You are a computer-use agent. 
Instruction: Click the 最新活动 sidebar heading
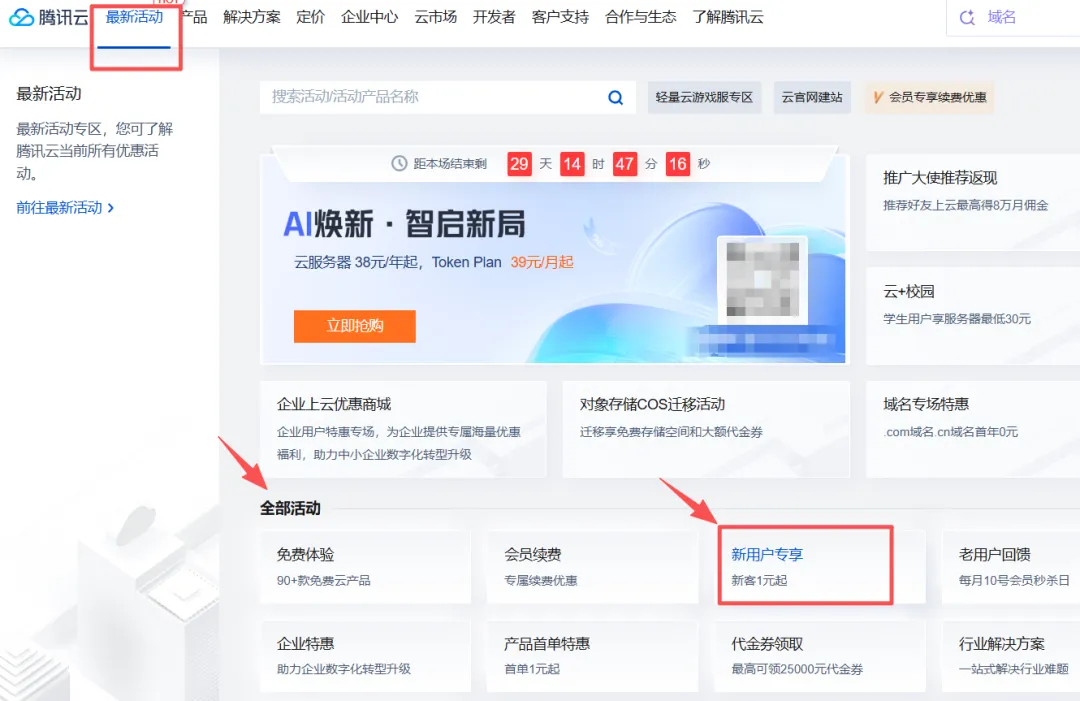tap(49, 94)
